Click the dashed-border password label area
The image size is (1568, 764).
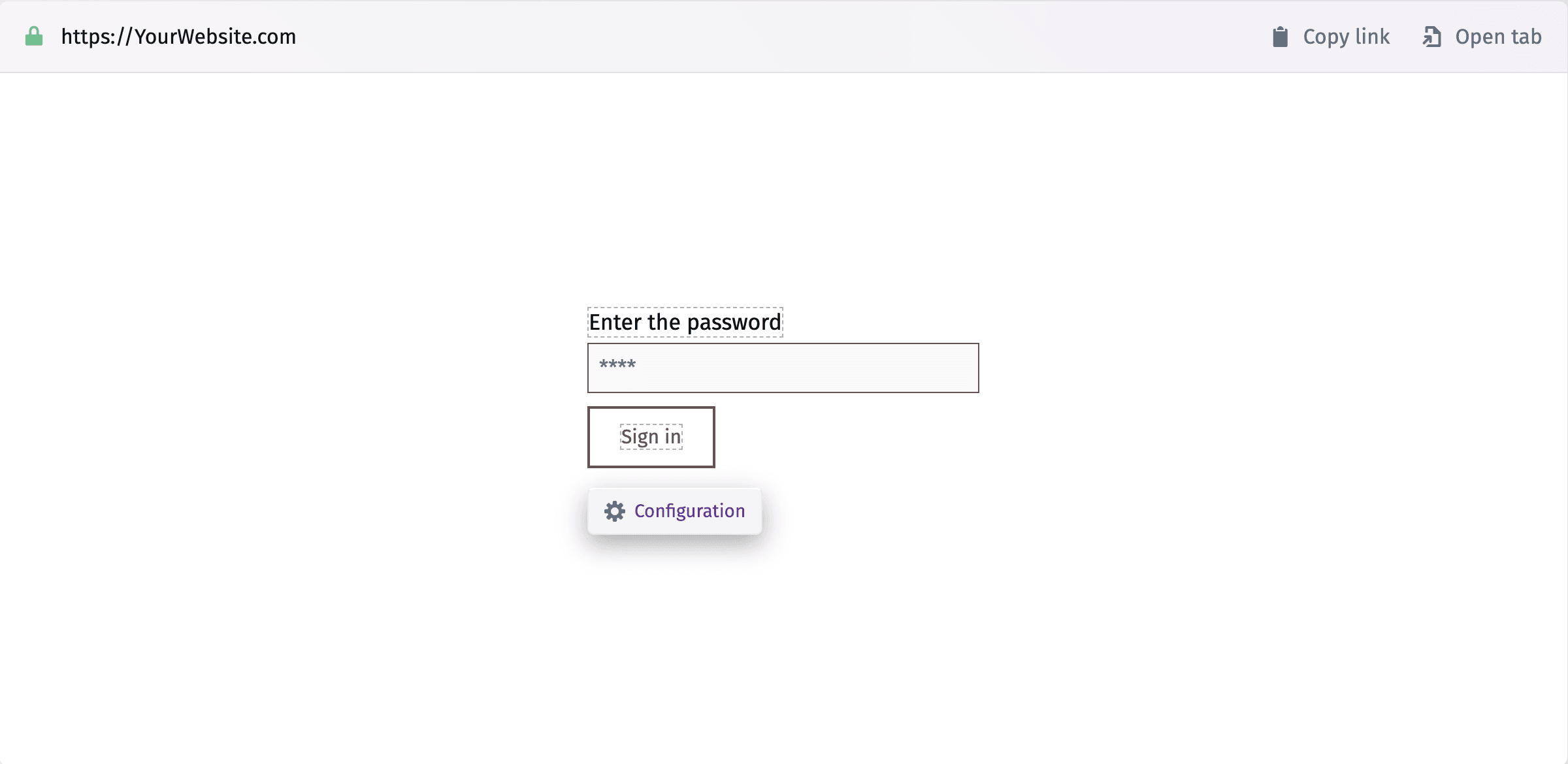[x=685, y=322]
